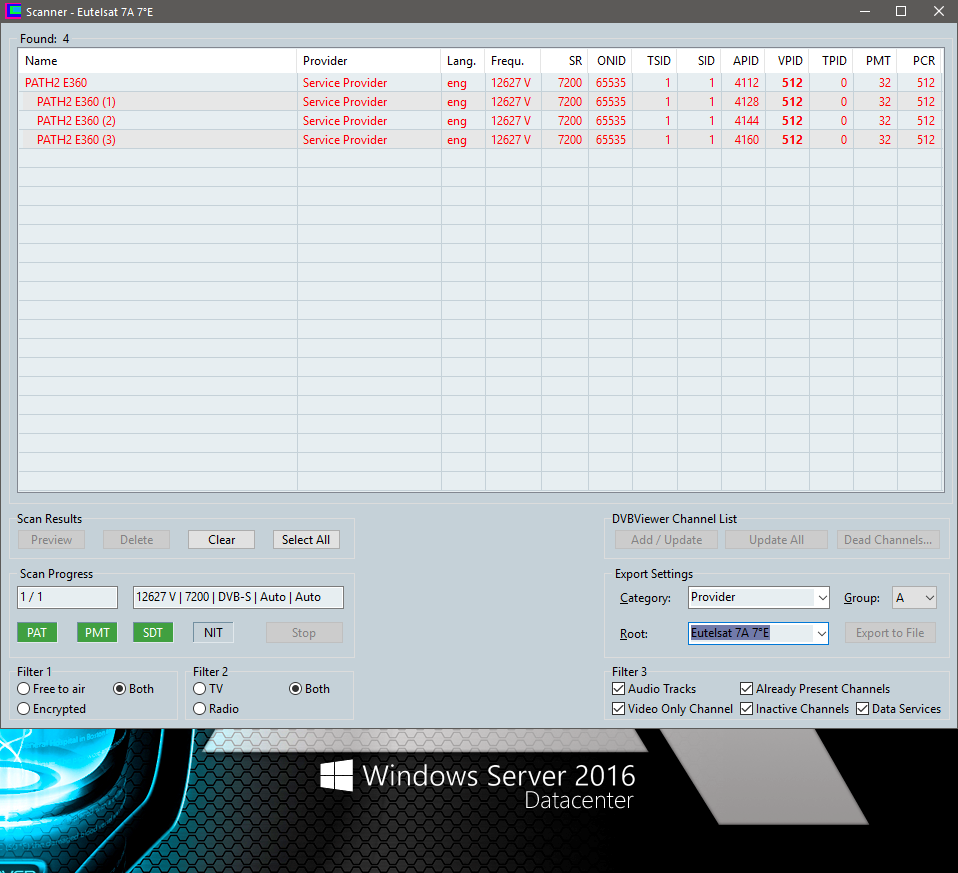Click the Delete button
The image size is (958, 873).
click(136, 540)
